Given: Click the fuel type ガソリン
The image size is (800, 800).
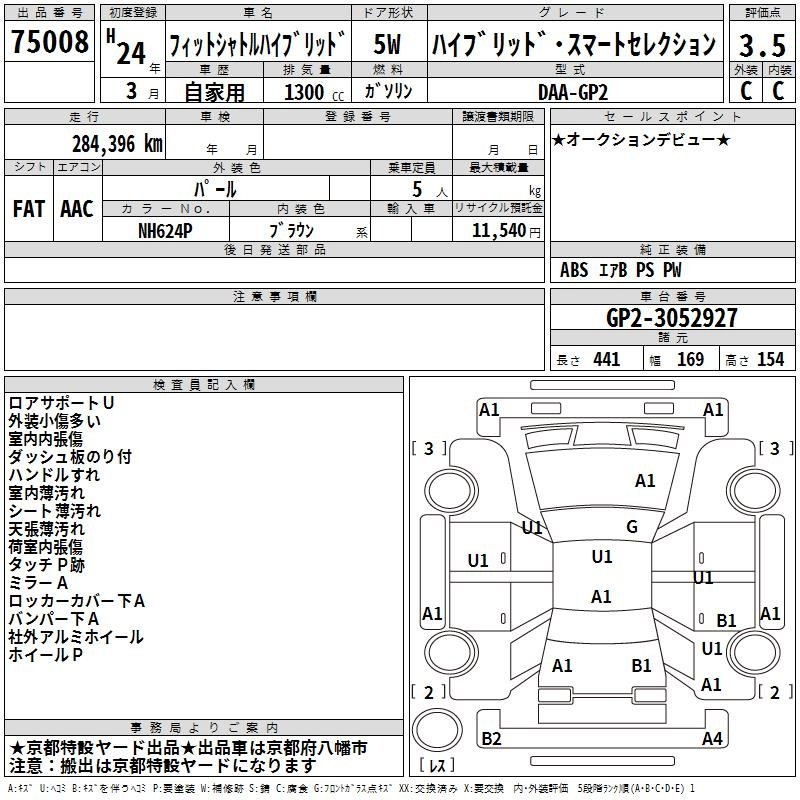Looking at the screenshot, I should tap(388, 92).
